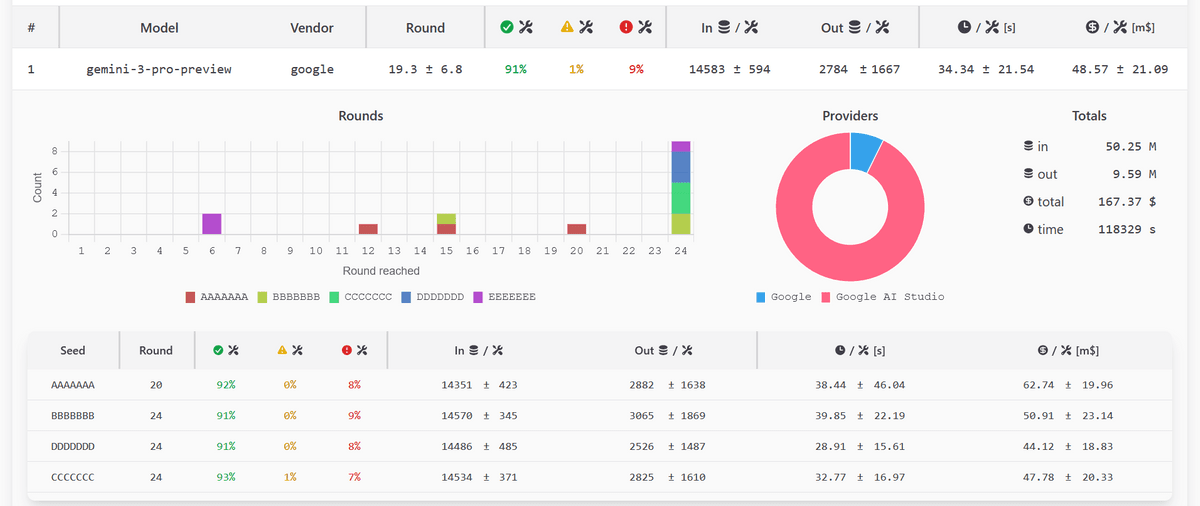Click the blue Google segment of donut chart
Viewport: 1200px width, 506px height.
click(865, 150)
